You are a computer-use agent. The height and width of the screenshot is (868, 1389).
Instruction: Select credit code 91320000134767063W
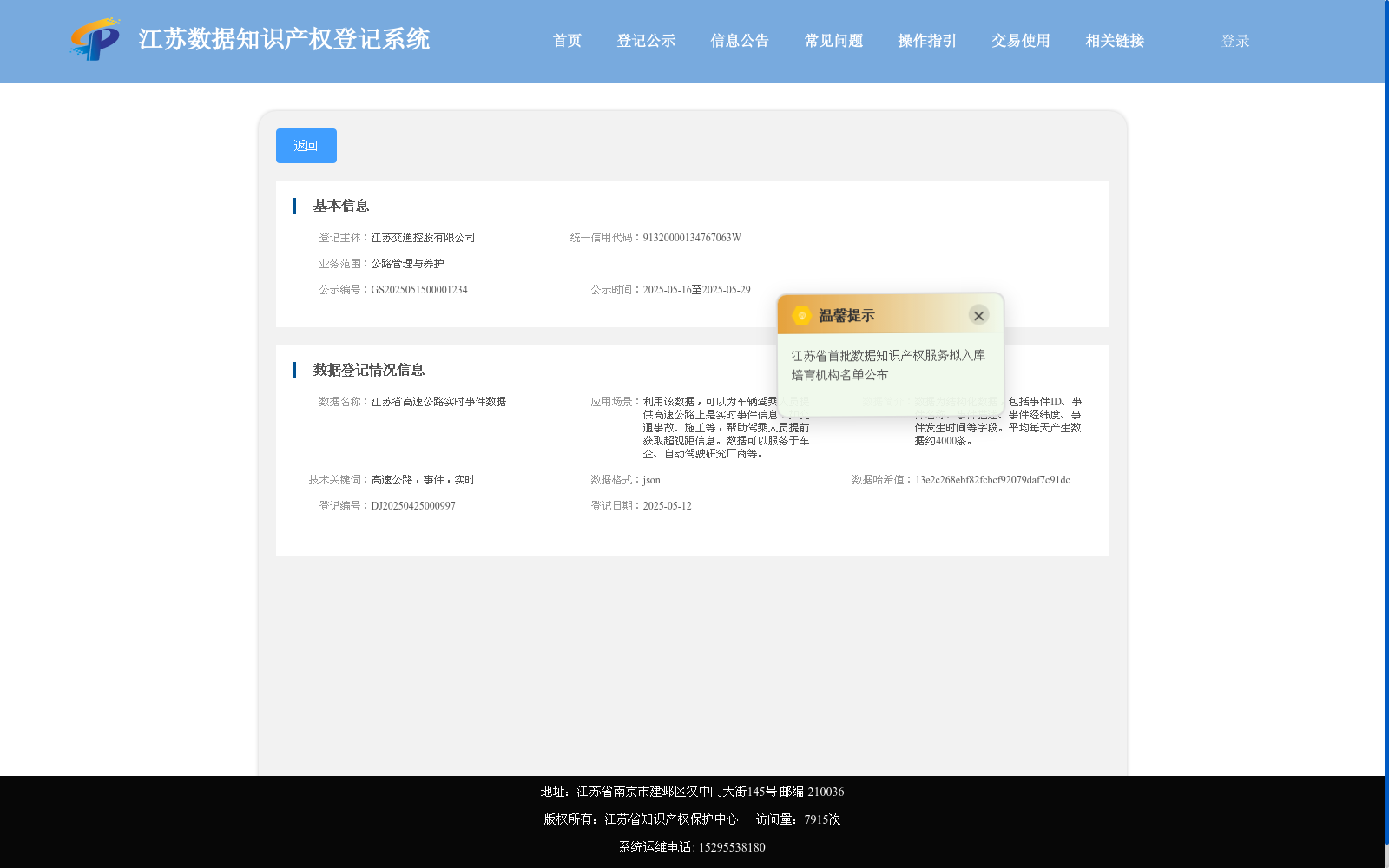pos(692,238)
